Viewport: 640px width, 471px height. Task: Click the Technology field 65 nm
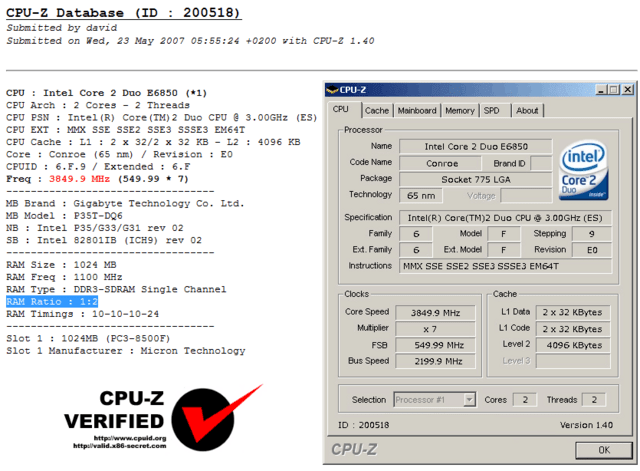(x=421, y=196)
